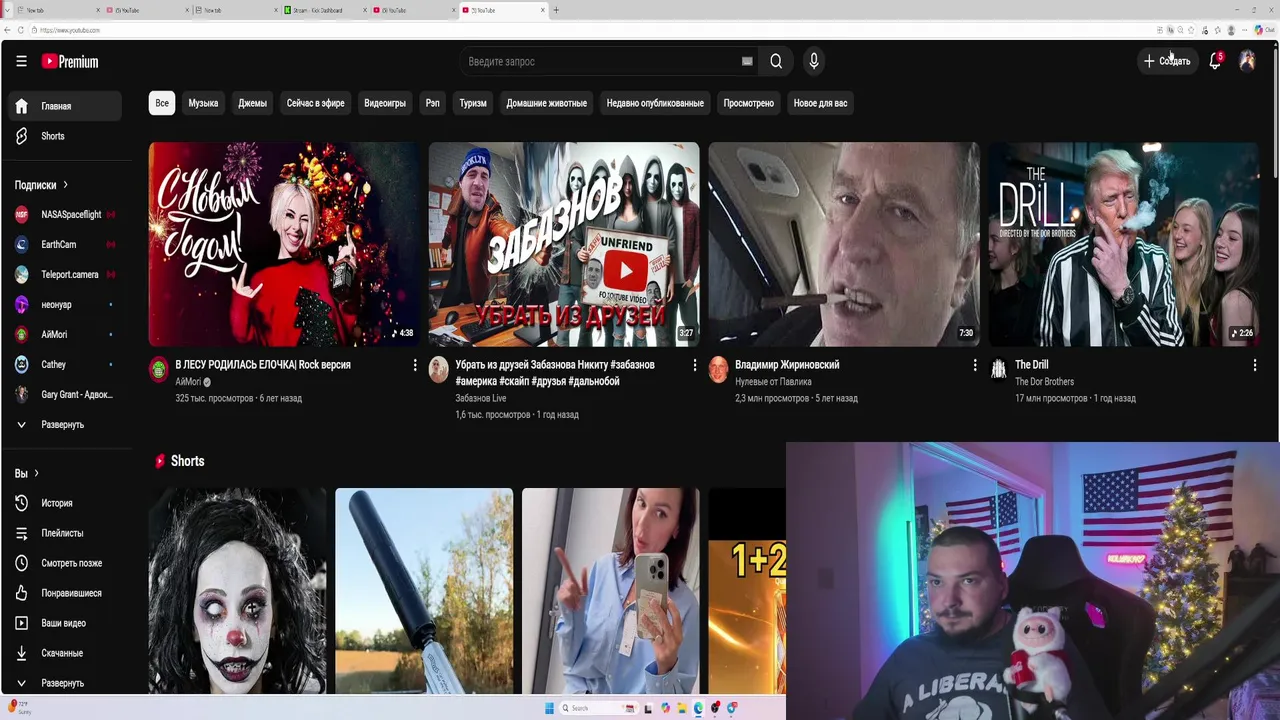Open the NASASpaceflight subscription
The width and height of the screenshot is (1280, 720).
(65, 214)
